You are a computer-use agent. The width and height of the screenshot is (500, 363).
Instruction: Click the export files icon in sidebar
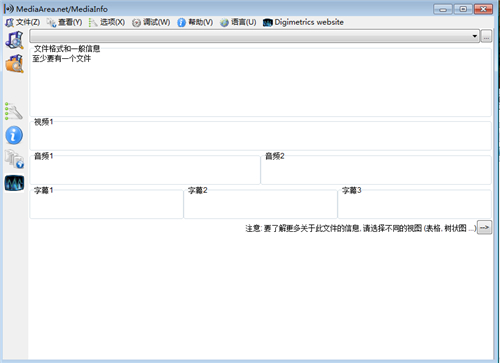(x=14, y=159)
